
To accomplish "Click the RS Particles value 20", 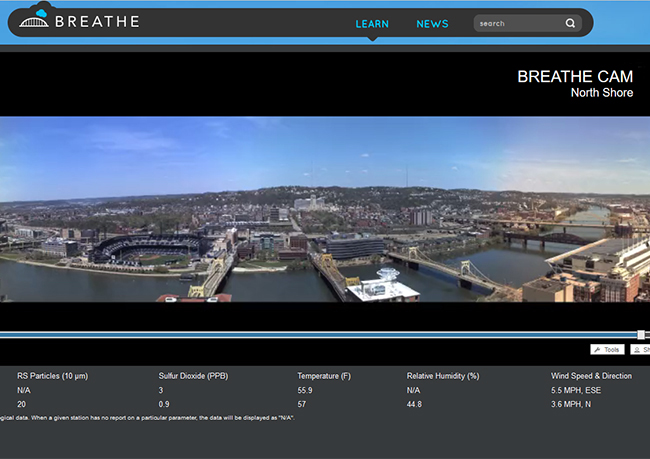I will point(22,404).
